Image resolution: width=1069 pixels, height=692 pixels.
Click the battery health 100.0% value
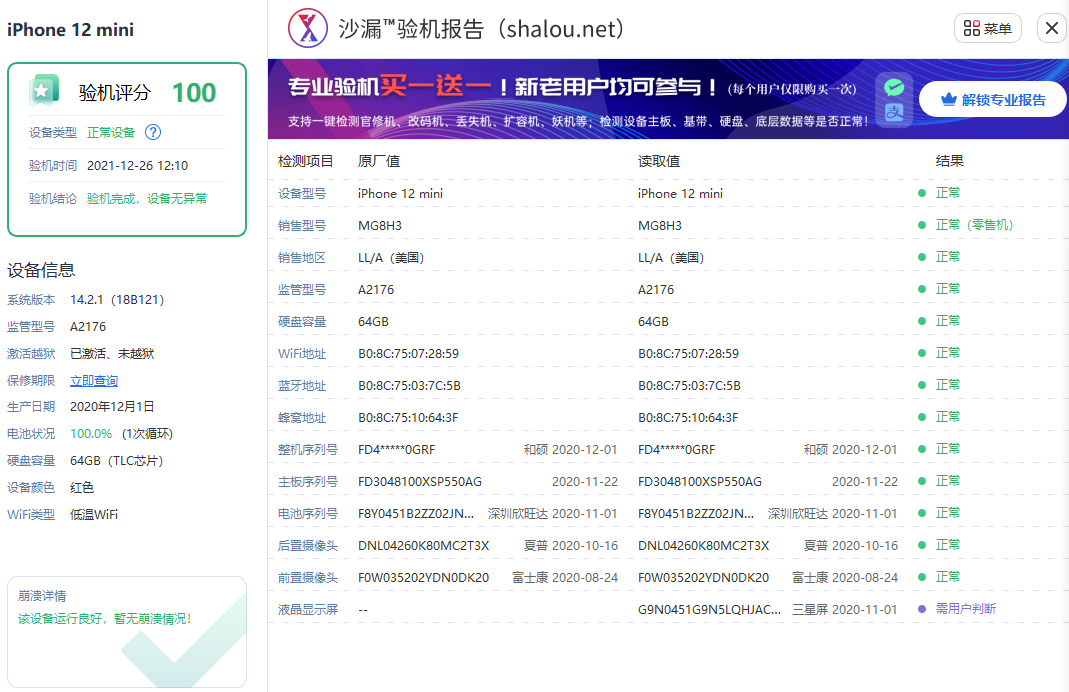click(91, 434)
